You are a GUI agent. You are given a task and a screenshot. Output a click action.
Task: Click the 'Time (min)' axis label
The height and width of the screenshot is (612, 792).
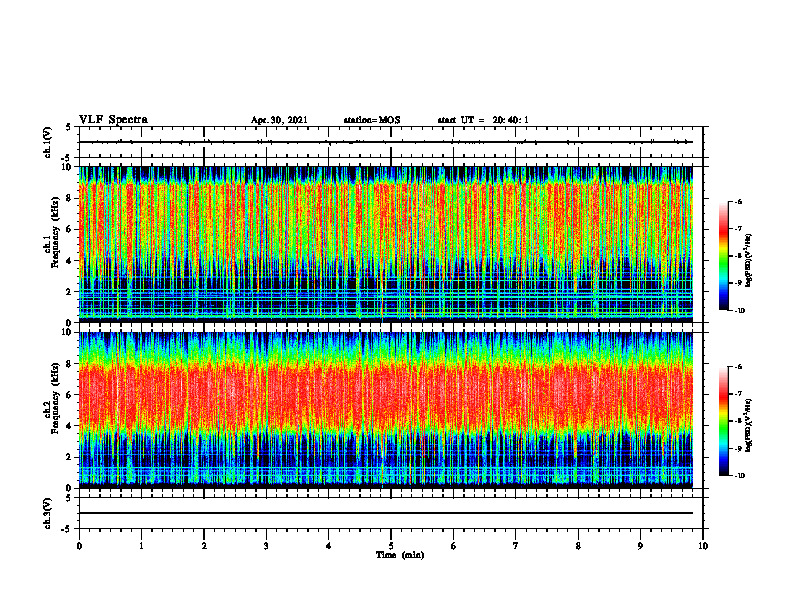click(400, 555)
